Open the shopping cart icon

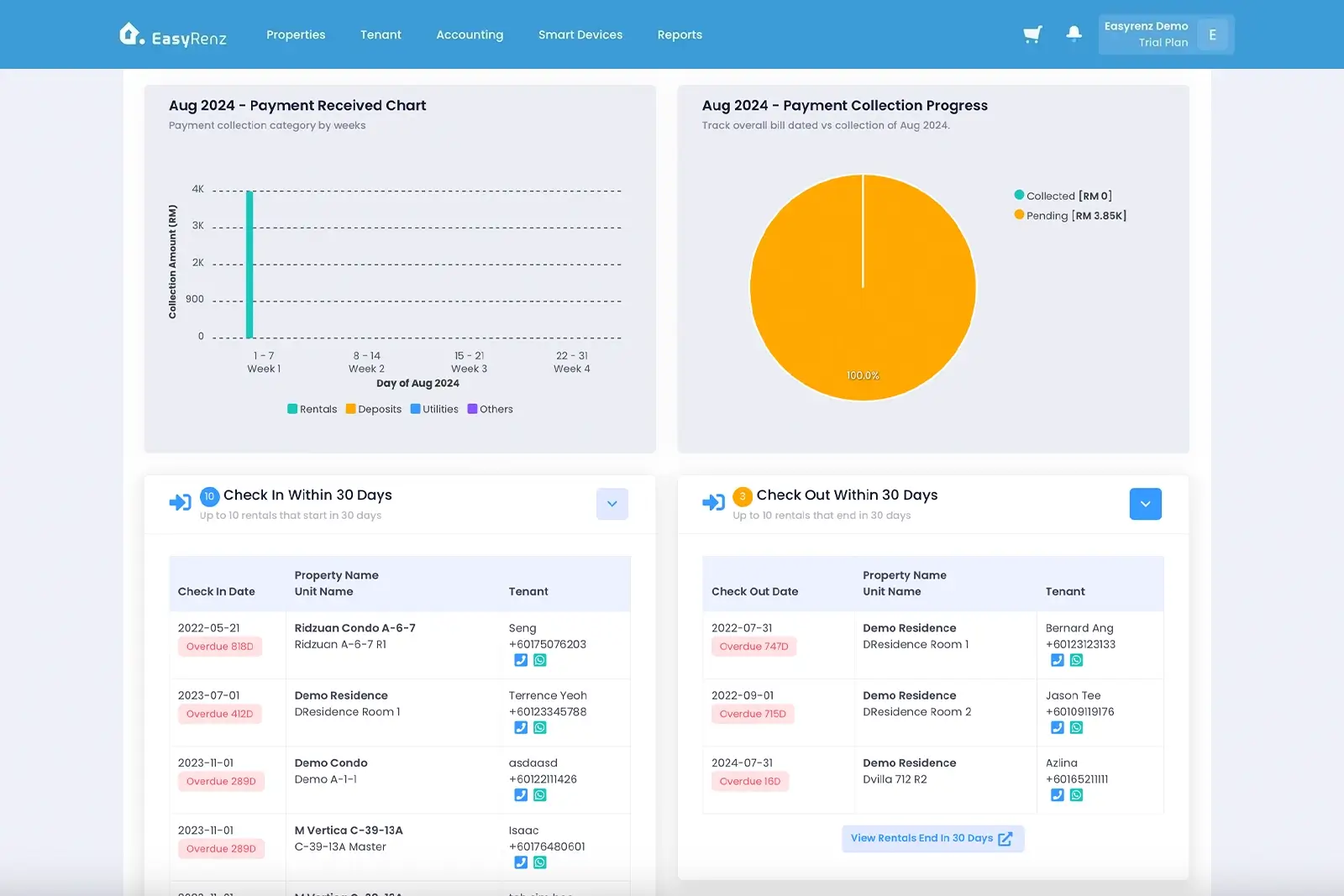tap(1032, 34)
